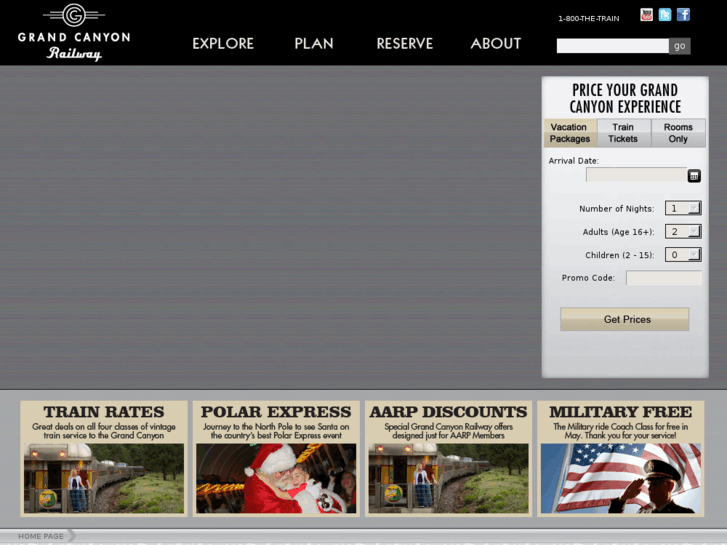The height and width of the screenshot is (545, 727).
Task: Switch to the Train Tickets tab
Action: pyautogui.click(x=623, y=133)
